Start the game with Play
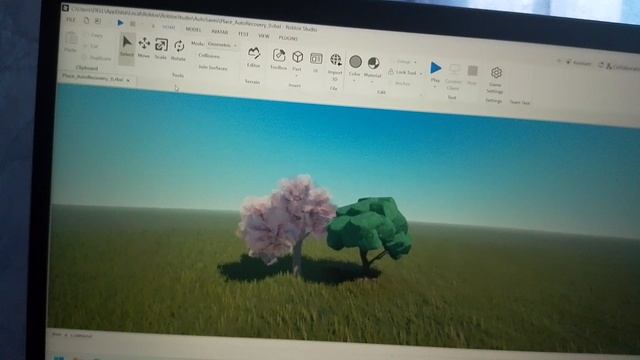 click(436, 71)
